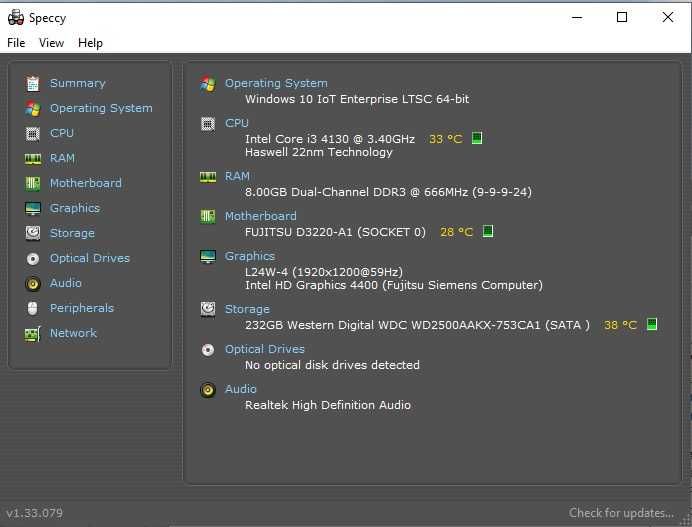
Task: Open the Optical Drives heading link in summary
Action: click(265, 349)
